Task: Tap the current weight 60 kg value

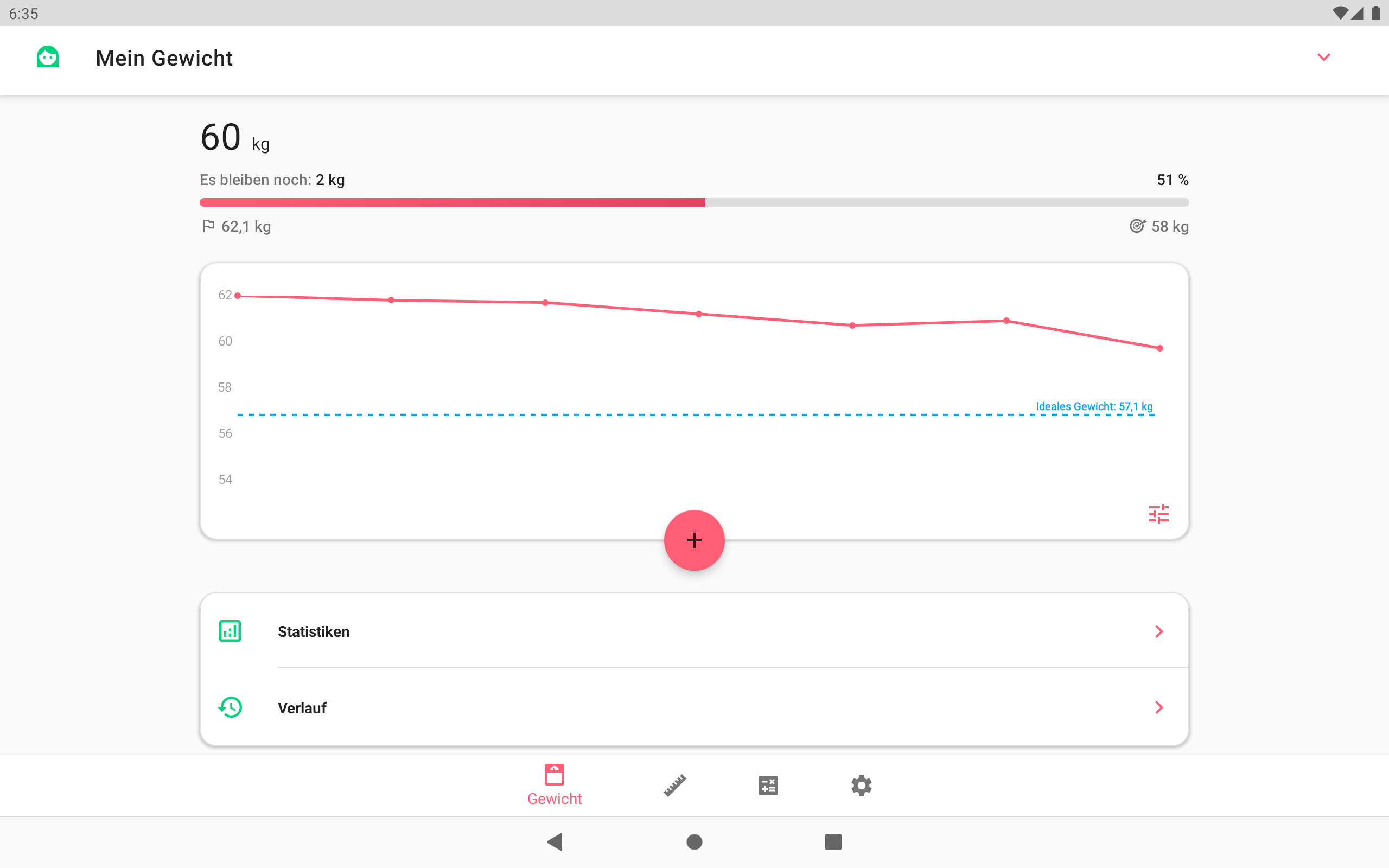Action: pyautogui.click(x=235, y=138)
